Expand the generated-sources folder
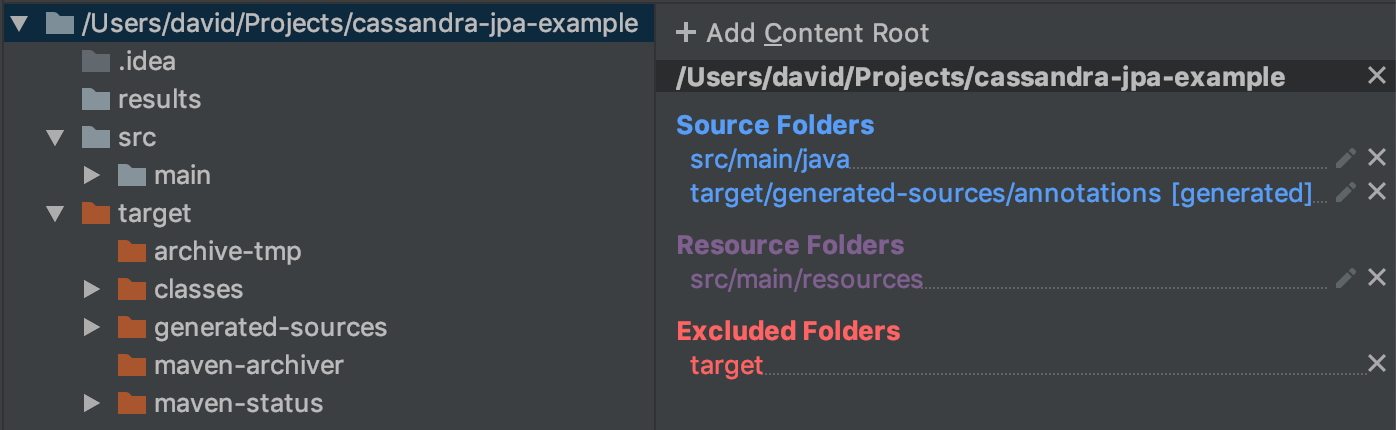Viewport: 1396px width, 430px height. click(92, 327)
